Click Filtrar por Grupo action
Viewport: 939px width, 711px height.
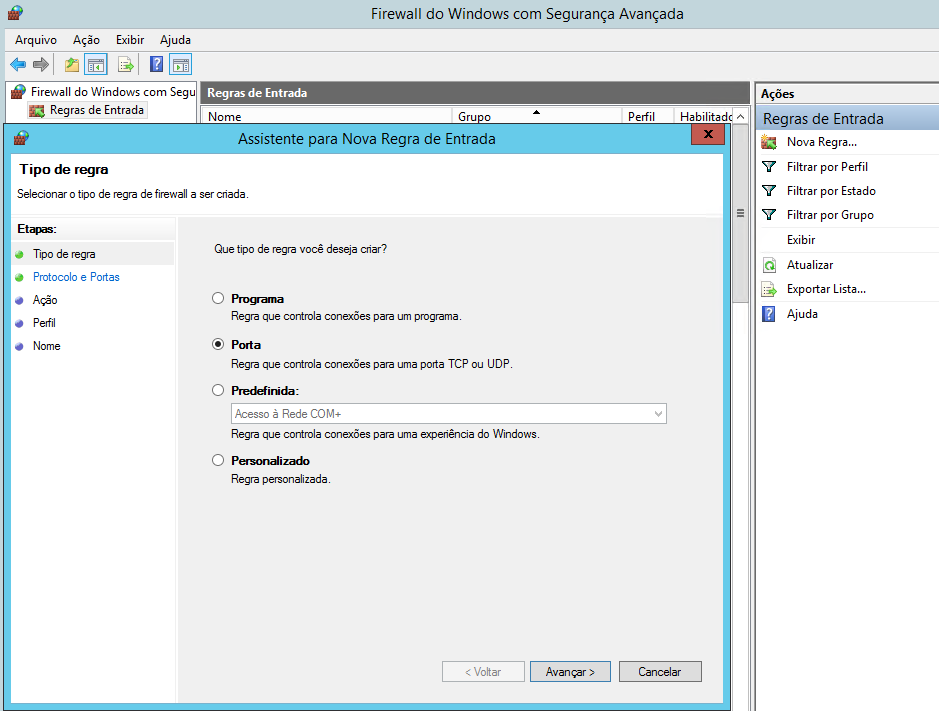[x=830, y=214]
